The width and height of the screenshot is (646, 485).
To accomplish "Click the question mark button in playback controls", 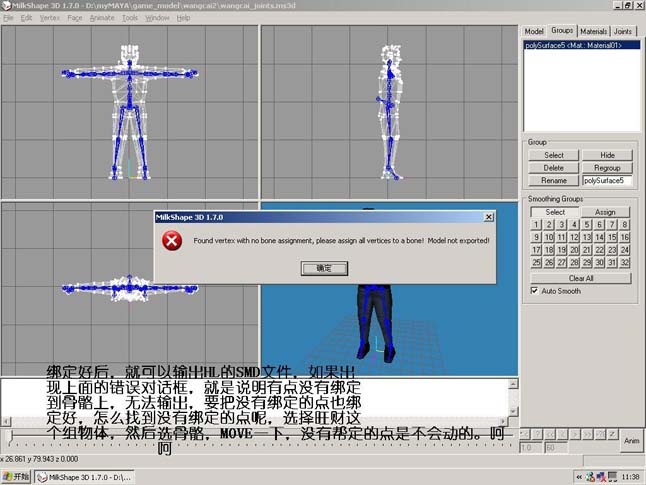I will coord(537,434).
